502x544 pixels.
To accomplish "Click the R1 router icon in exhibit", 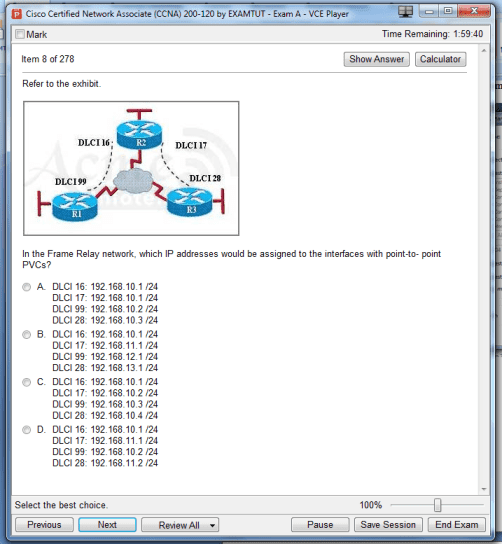I will (75, 207).
